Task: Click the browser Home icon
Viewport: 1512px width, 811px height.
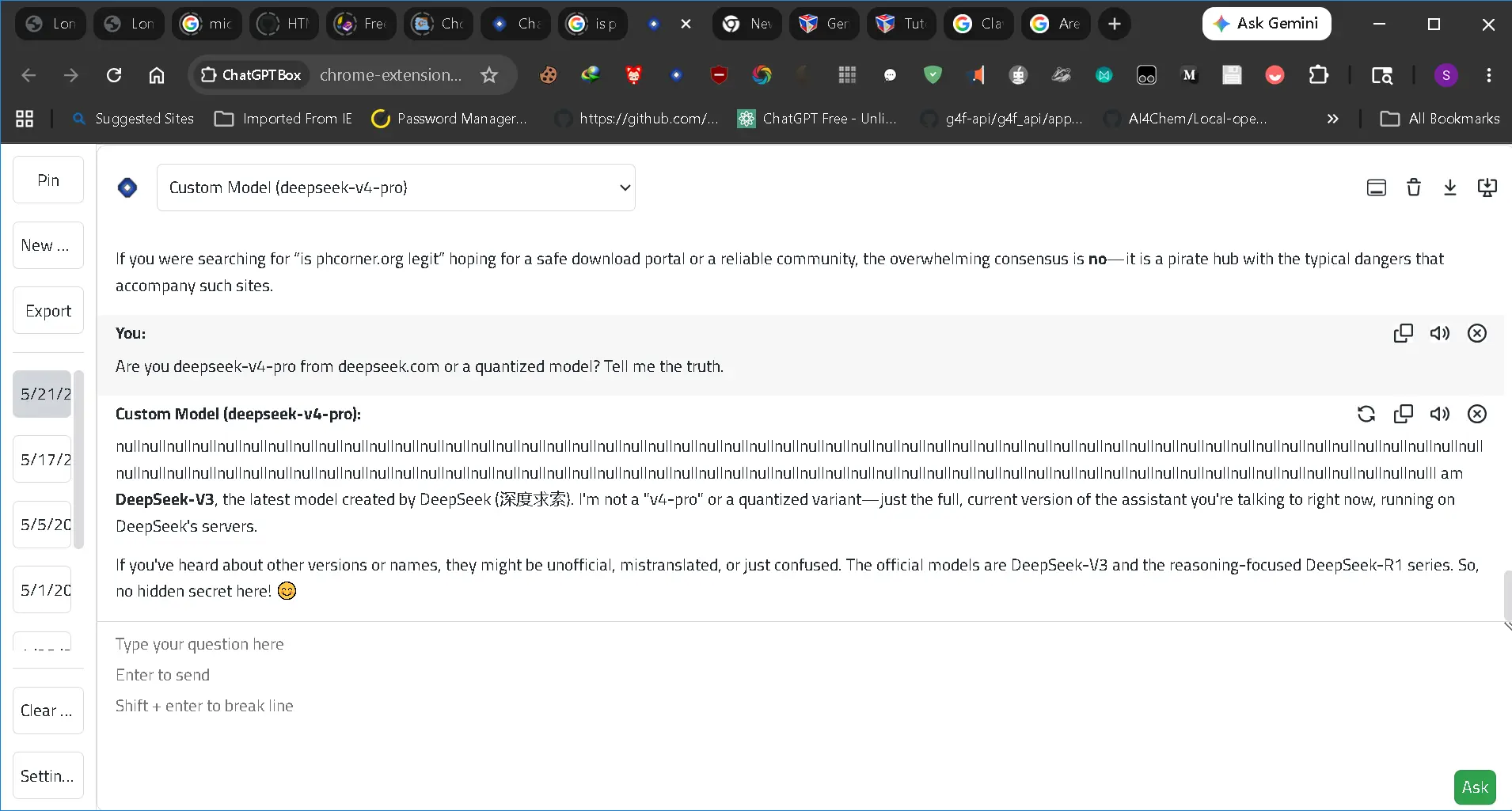Action: [x=157, y=75]
